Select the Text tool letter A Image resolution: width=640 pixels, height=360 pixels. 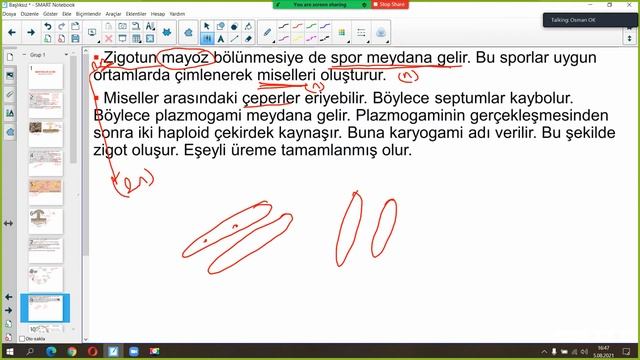(x=221, y=39)
